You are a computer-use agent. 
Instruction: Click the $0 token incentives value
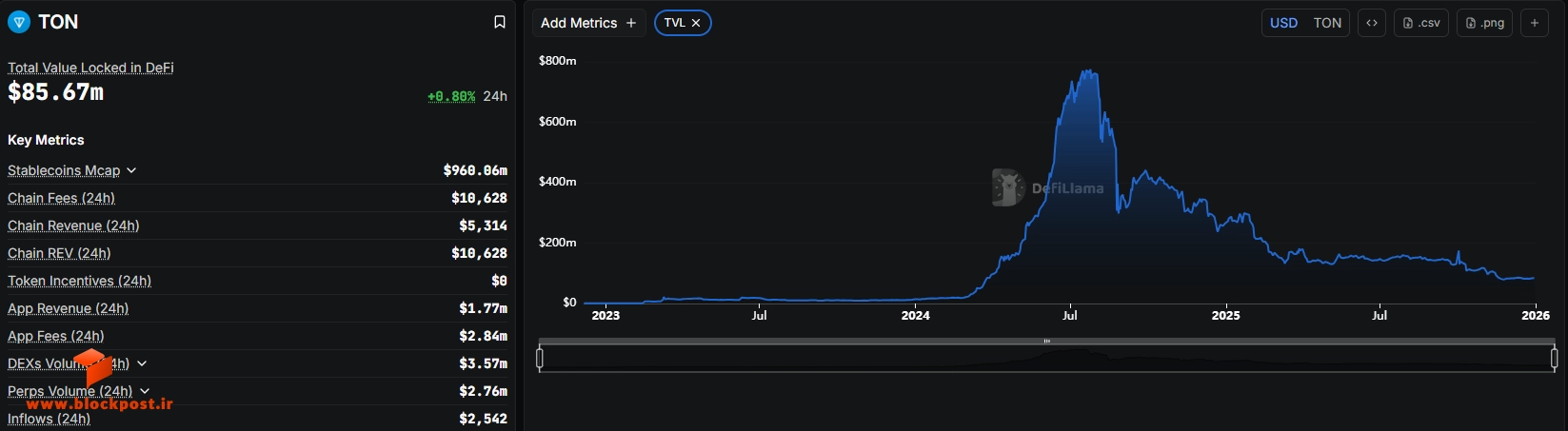[x=499, y=281]
